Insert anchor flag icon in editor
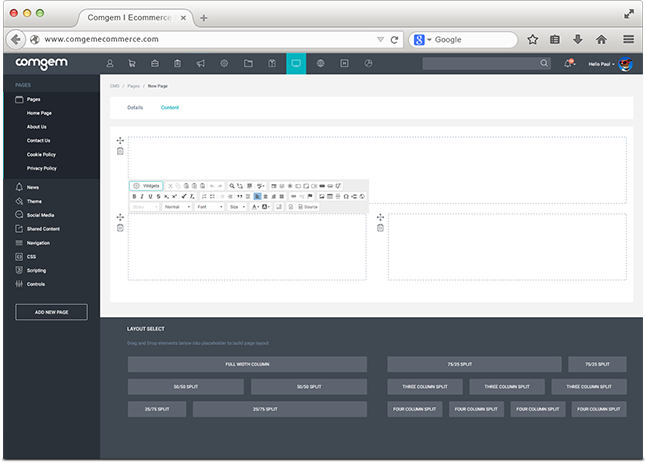This screenshot has height=463, width=646. coord(310,196)
